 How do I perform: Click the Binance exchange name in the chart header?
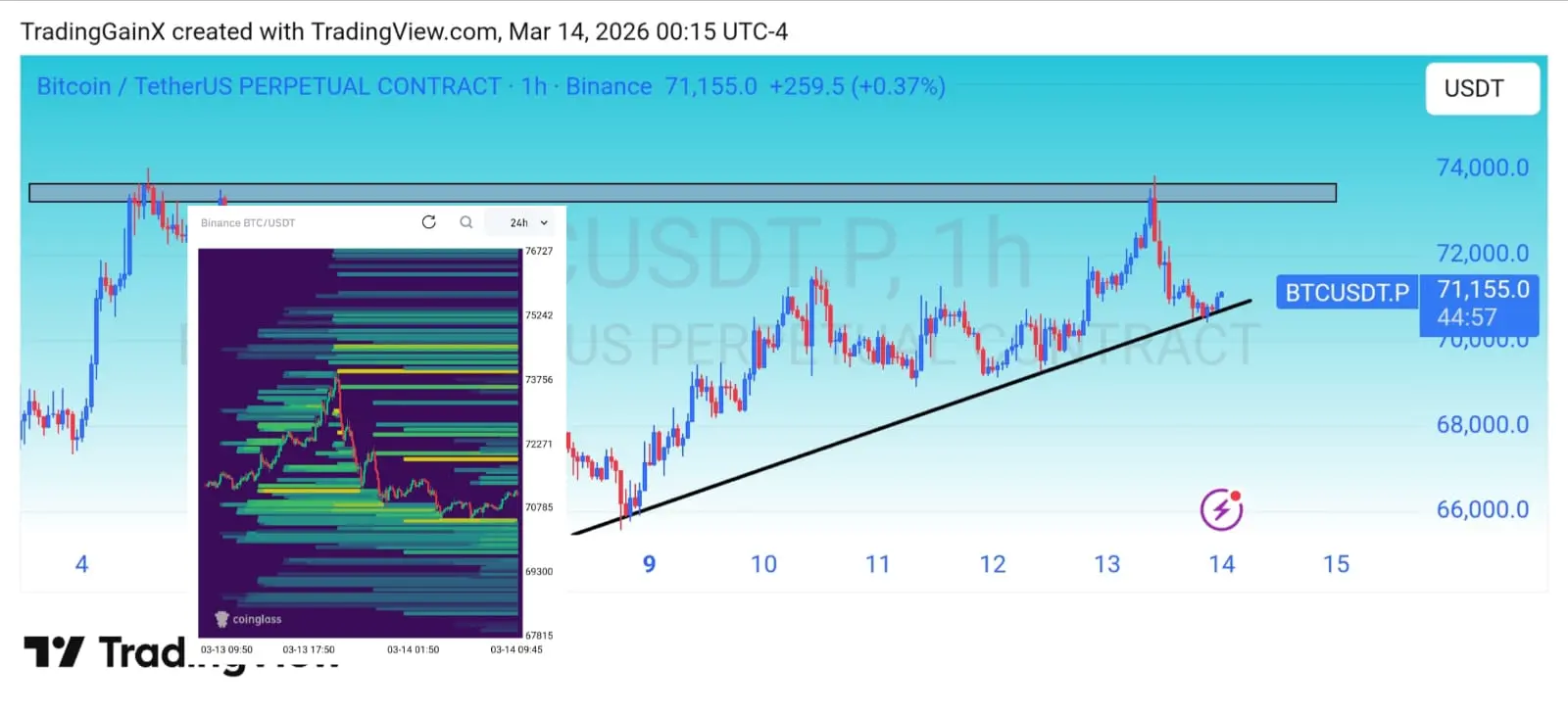pyautogui.click(x=609, y=86)
